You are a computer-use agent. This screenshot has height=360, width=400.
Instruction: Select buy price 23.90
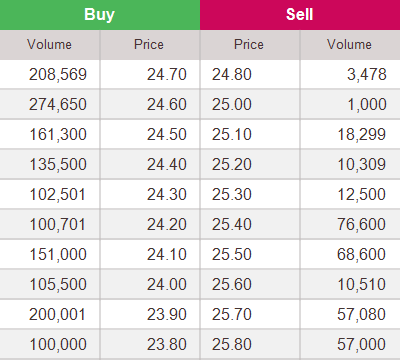[167, 314]
